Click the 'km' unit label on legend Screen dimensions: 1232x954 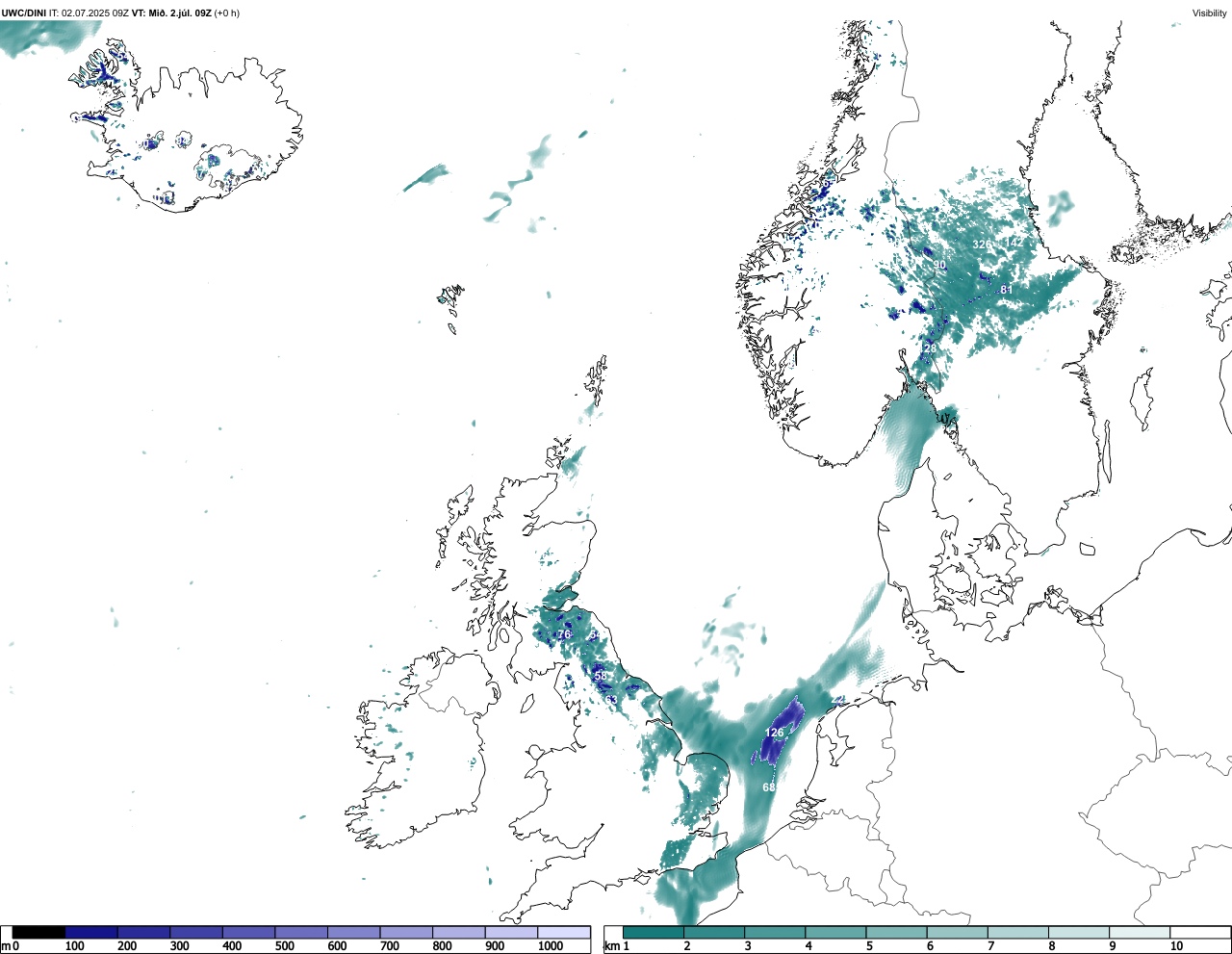[x=610, y=946]
